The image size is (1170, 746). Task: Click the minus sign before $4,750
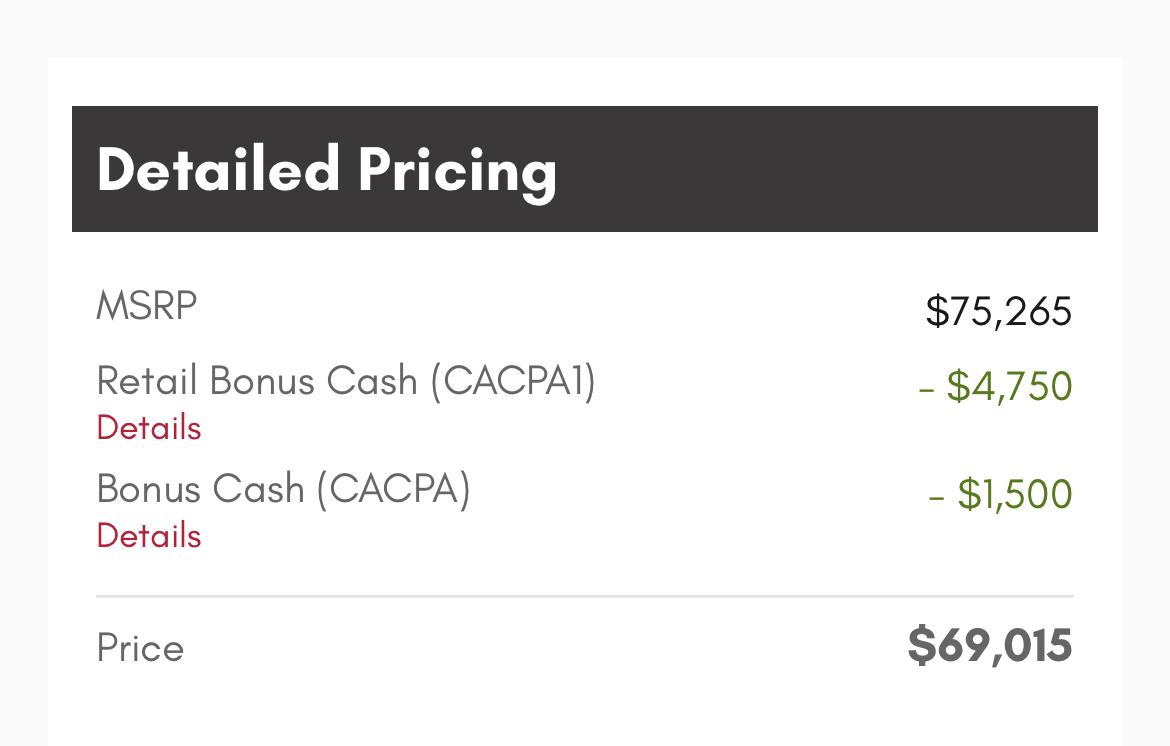click(x=927, y=390)
